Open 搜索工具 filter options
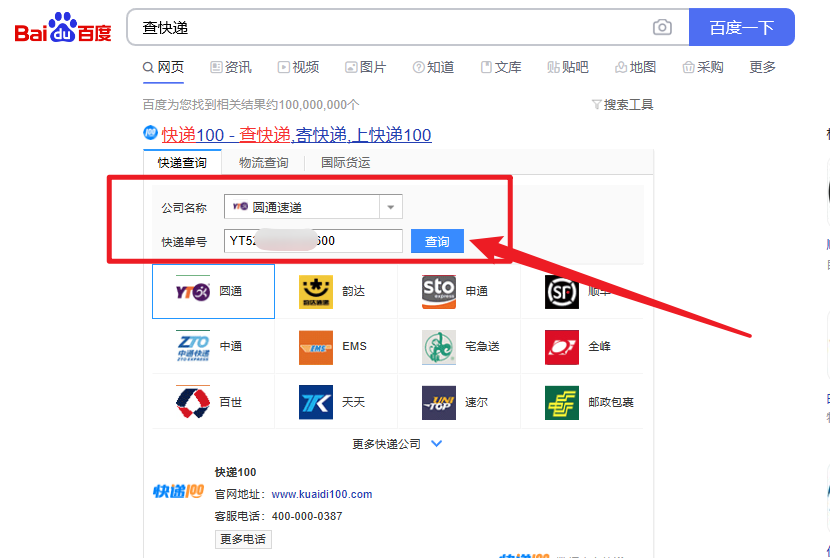 (622, 105)
